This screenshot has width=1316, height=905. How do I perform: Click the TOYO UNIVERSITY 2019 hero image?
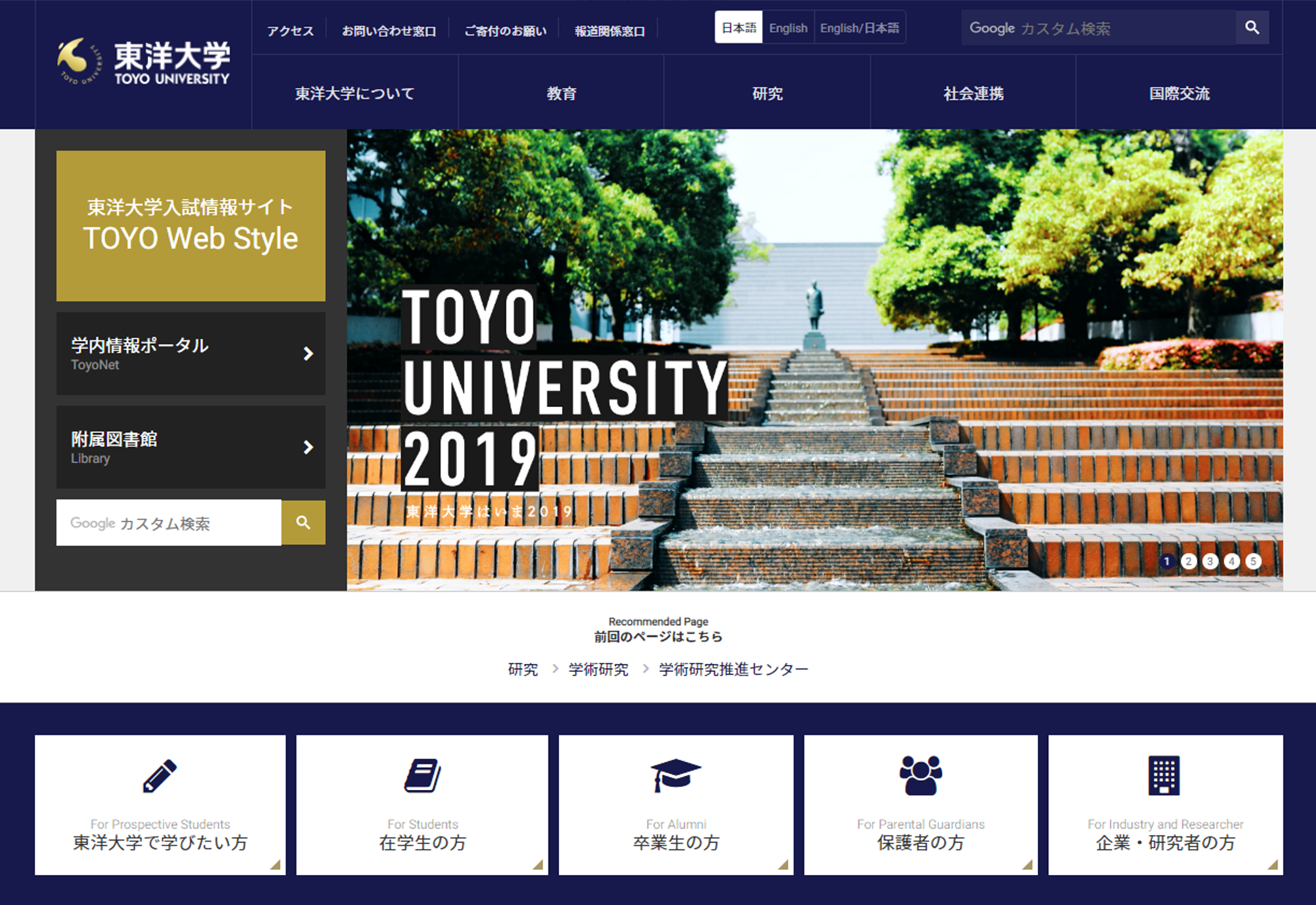[814, 360]
